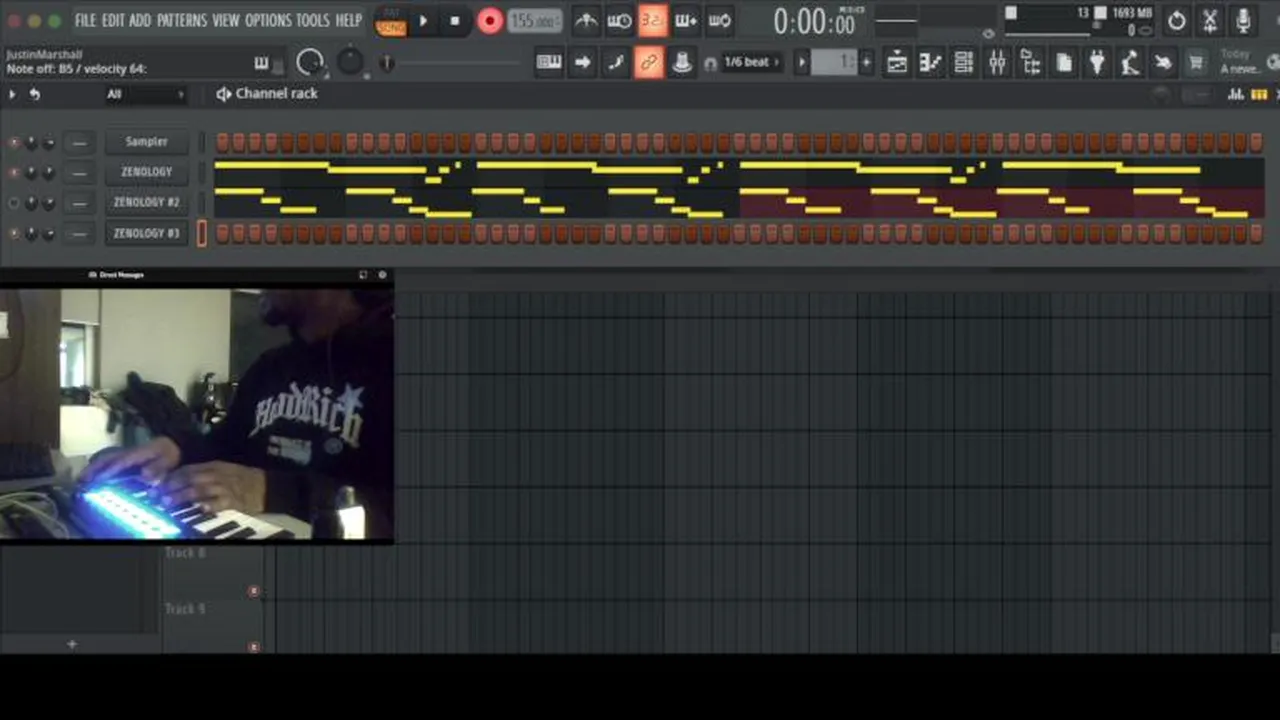Toggle the yellow step/keyboard view icon in Channel rack

coord(1259,94)
